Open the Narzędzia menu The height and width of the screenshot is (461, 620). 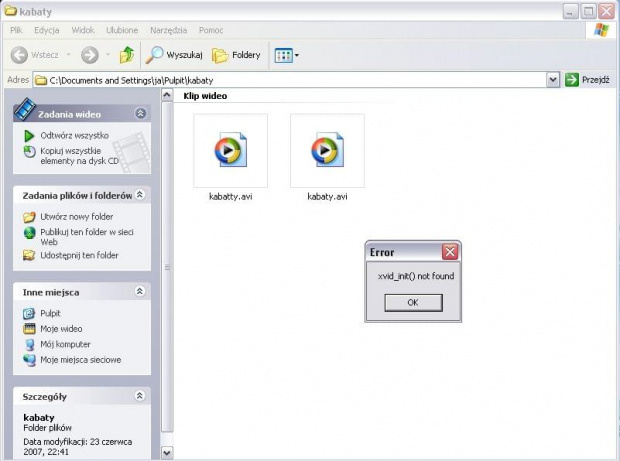[168, 31]
